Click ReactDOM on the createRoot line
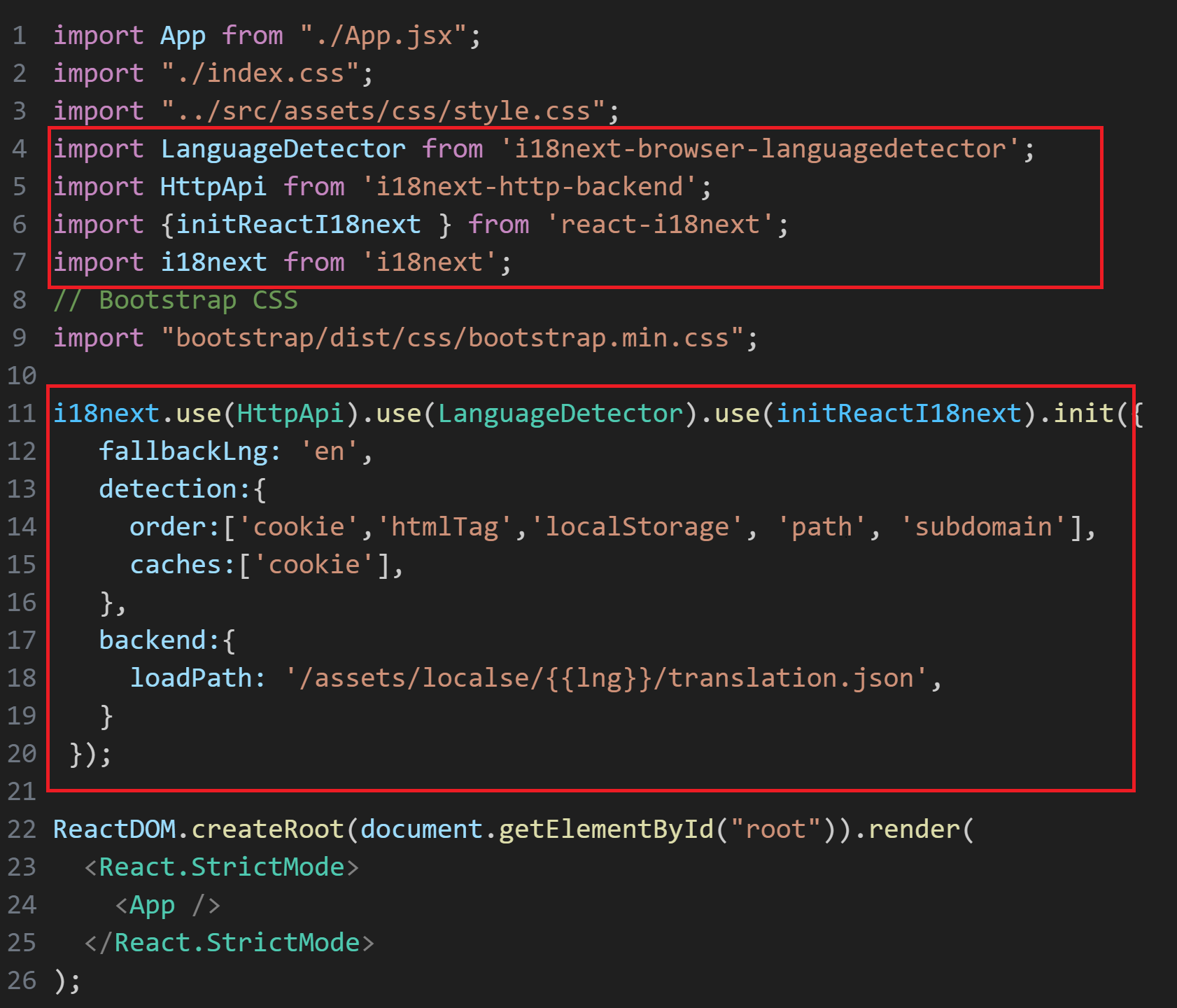1177x1008 pixels. pos(114,829)
